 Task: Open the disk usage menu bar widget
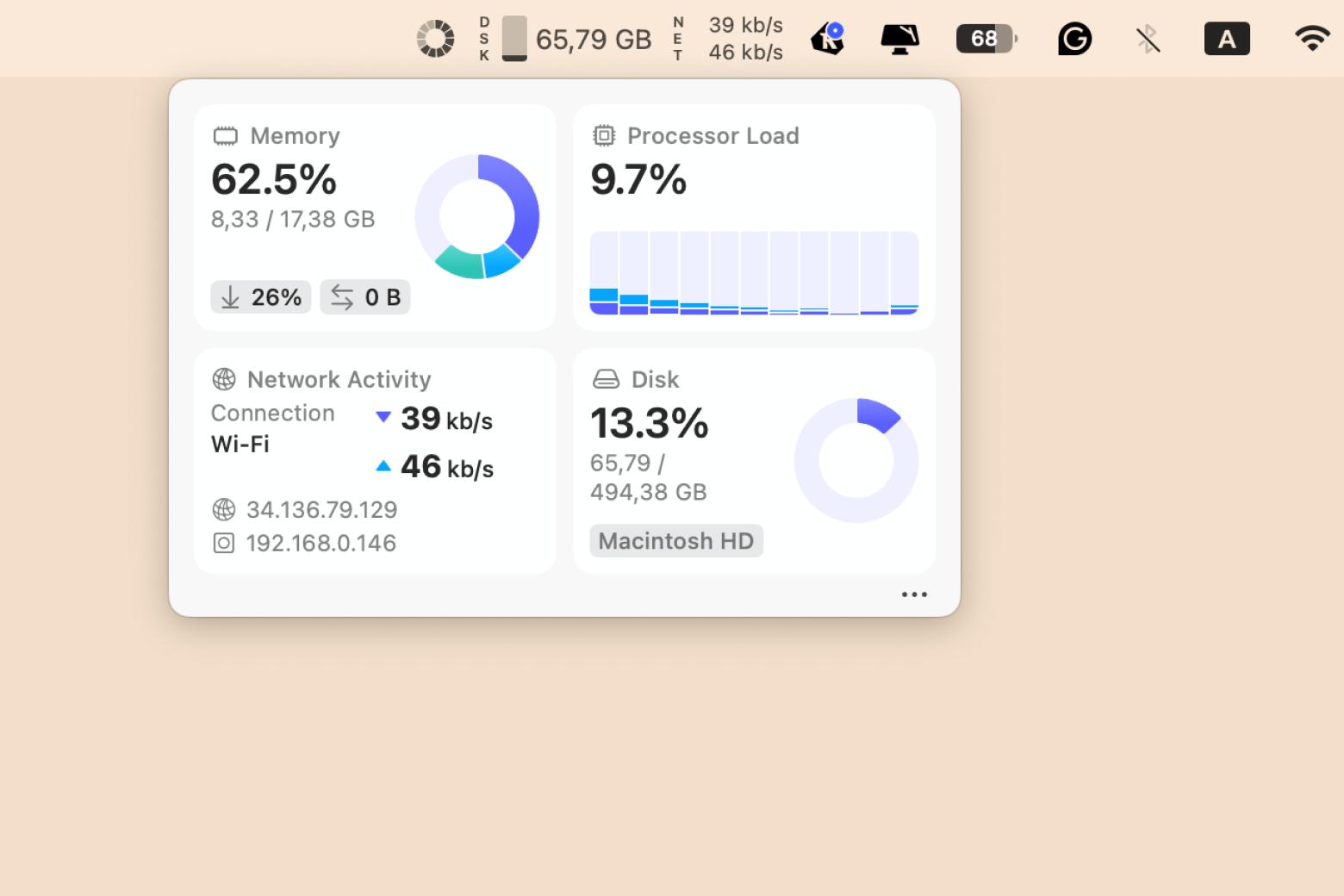[565, 39]
